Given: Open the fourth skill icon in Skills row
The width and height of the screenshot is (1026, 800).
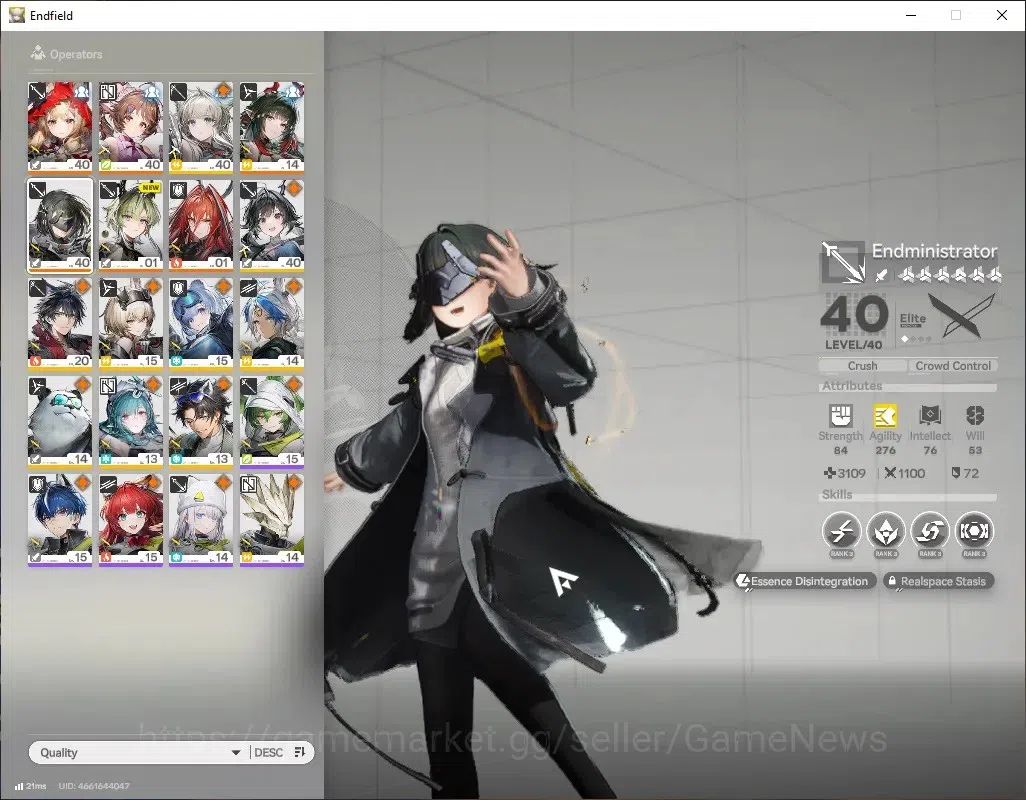Looking at the screenshot, I should tap(974, 530).
